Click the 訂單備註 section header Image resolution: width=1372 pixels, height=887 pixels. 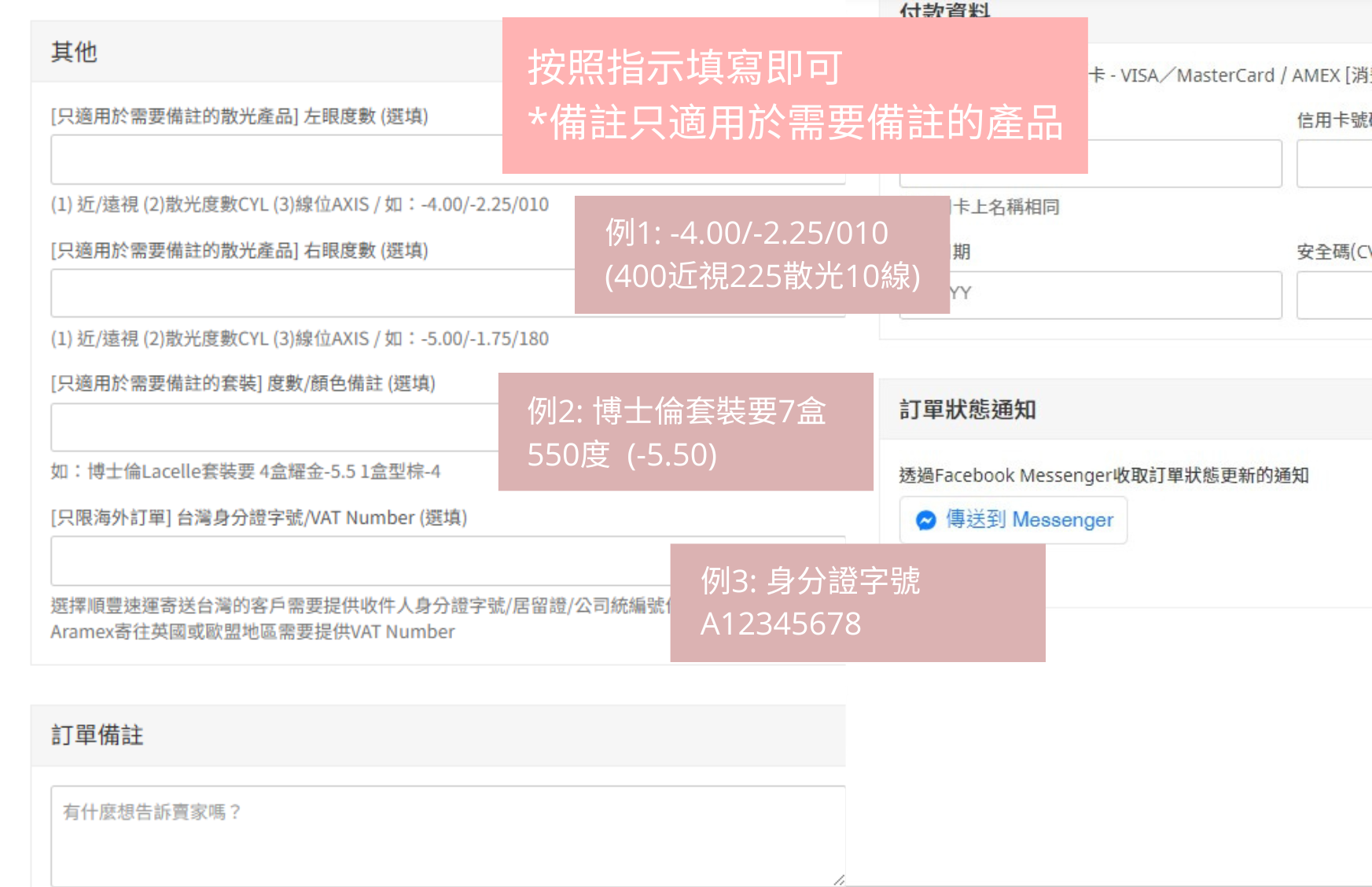[x=97, y=735]
